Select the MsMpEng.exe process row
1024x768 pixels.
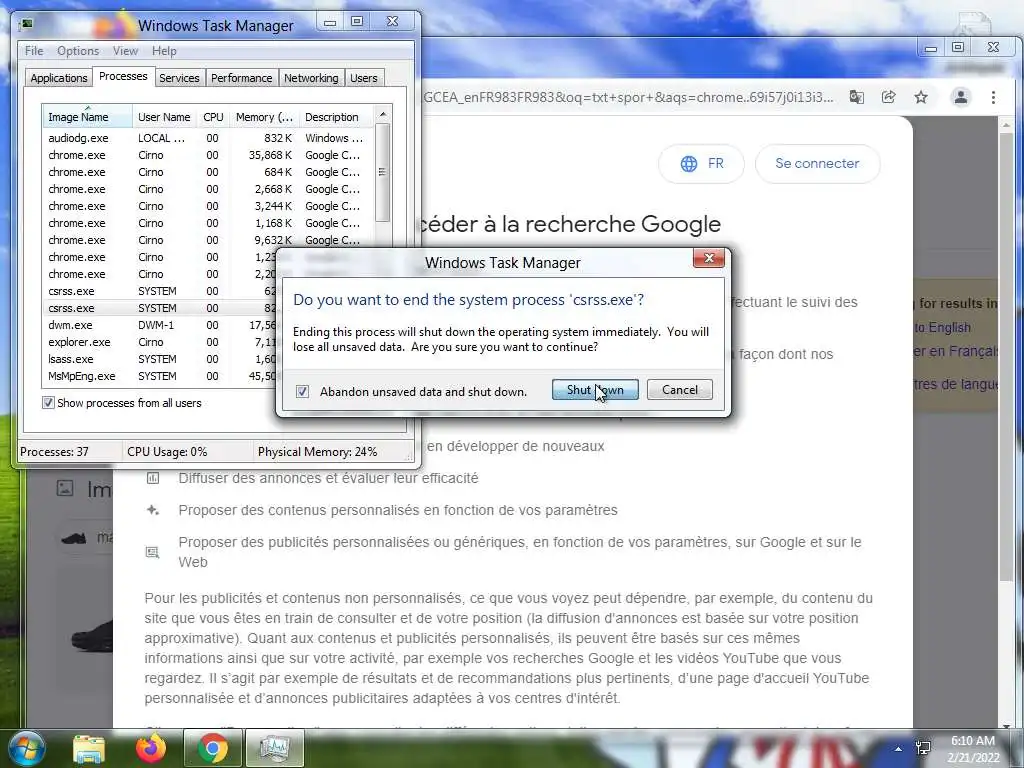click(x=160, y=376)
